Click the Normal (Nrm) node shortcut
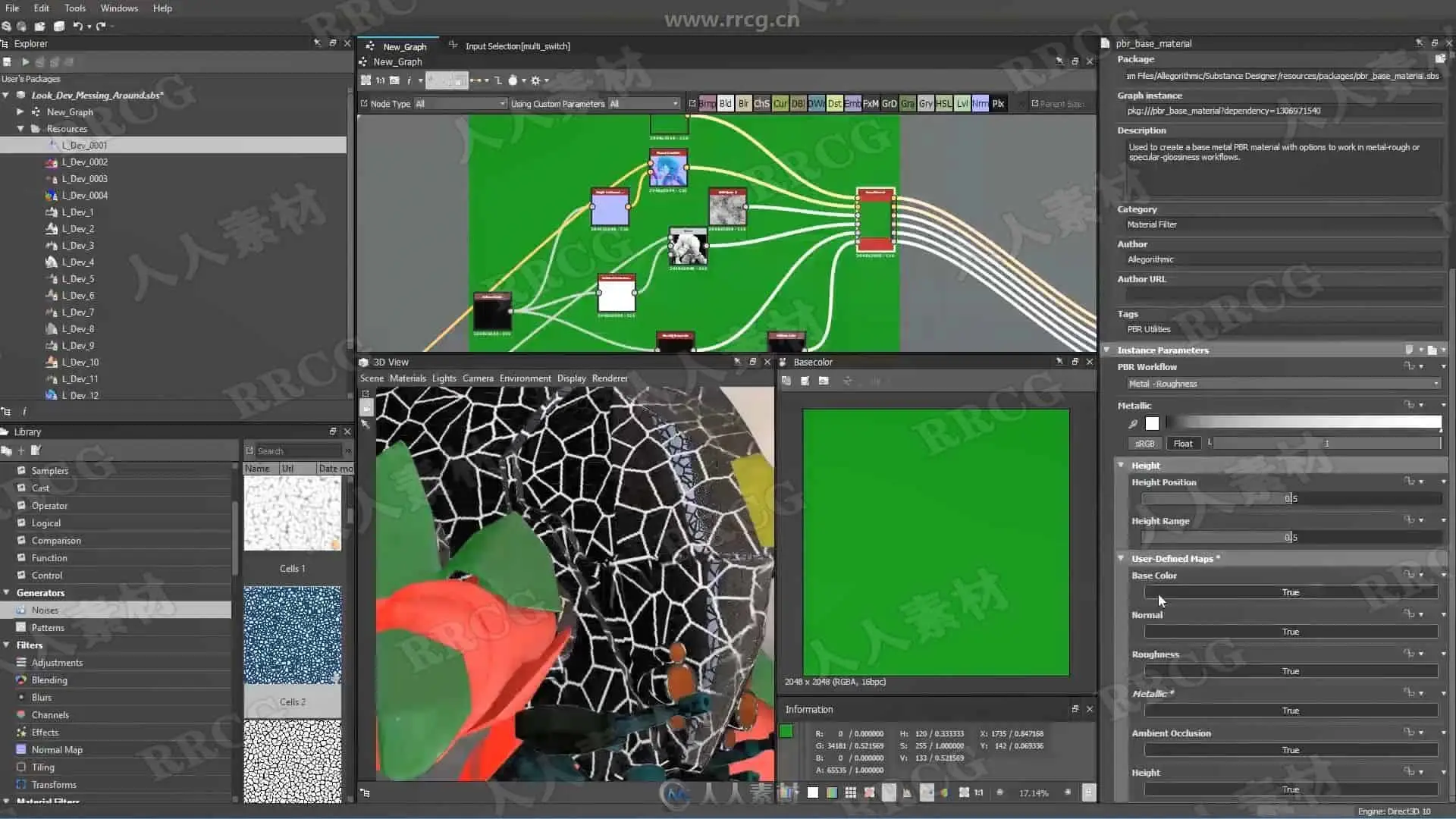Viewport: 1456px width, 819px height. (980, 104)
